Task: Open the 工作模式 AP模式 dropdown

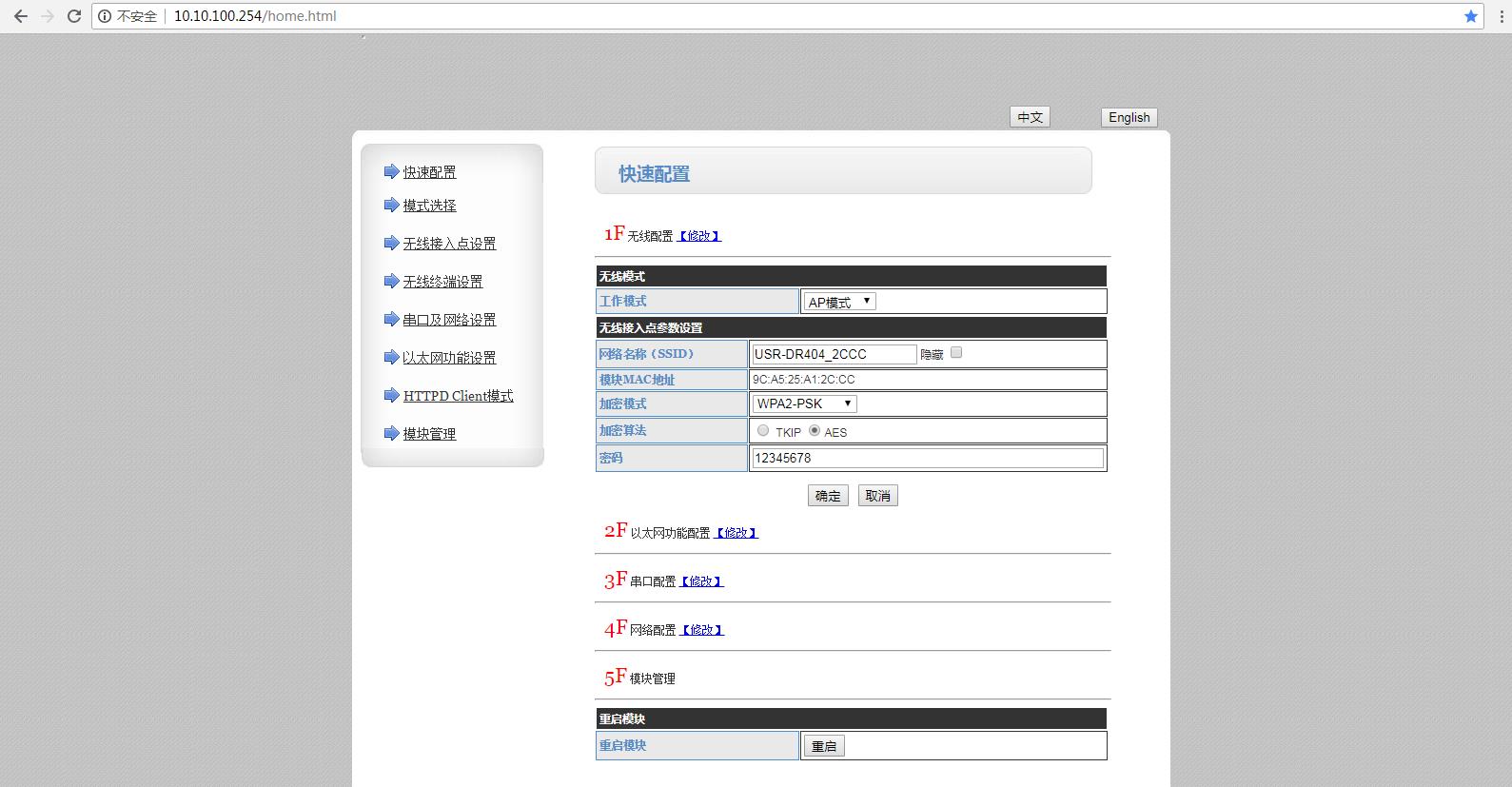Action: point(839,302)
